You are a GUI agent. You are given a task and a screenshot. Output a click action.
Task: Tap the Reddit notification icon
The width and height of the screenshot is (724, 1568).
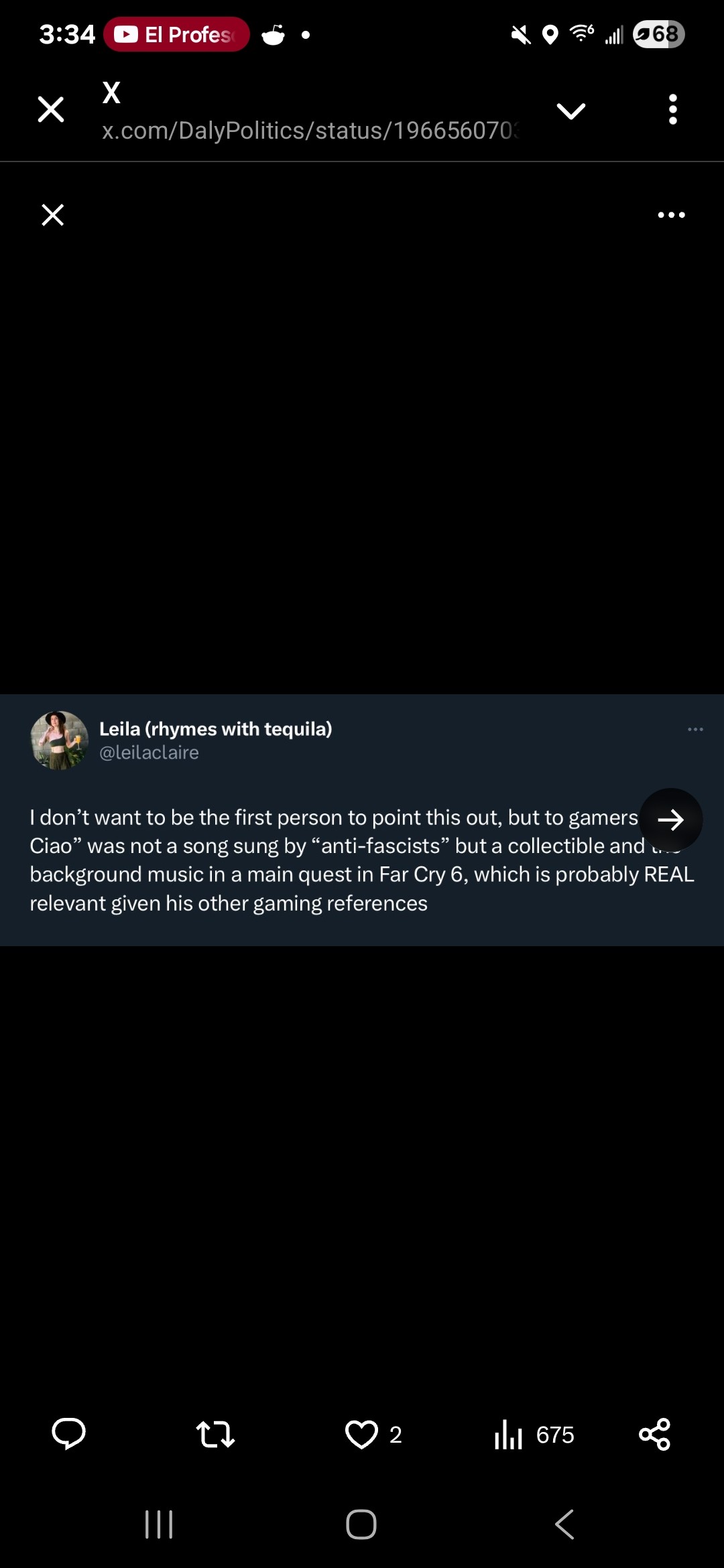(x=274, y=34)
